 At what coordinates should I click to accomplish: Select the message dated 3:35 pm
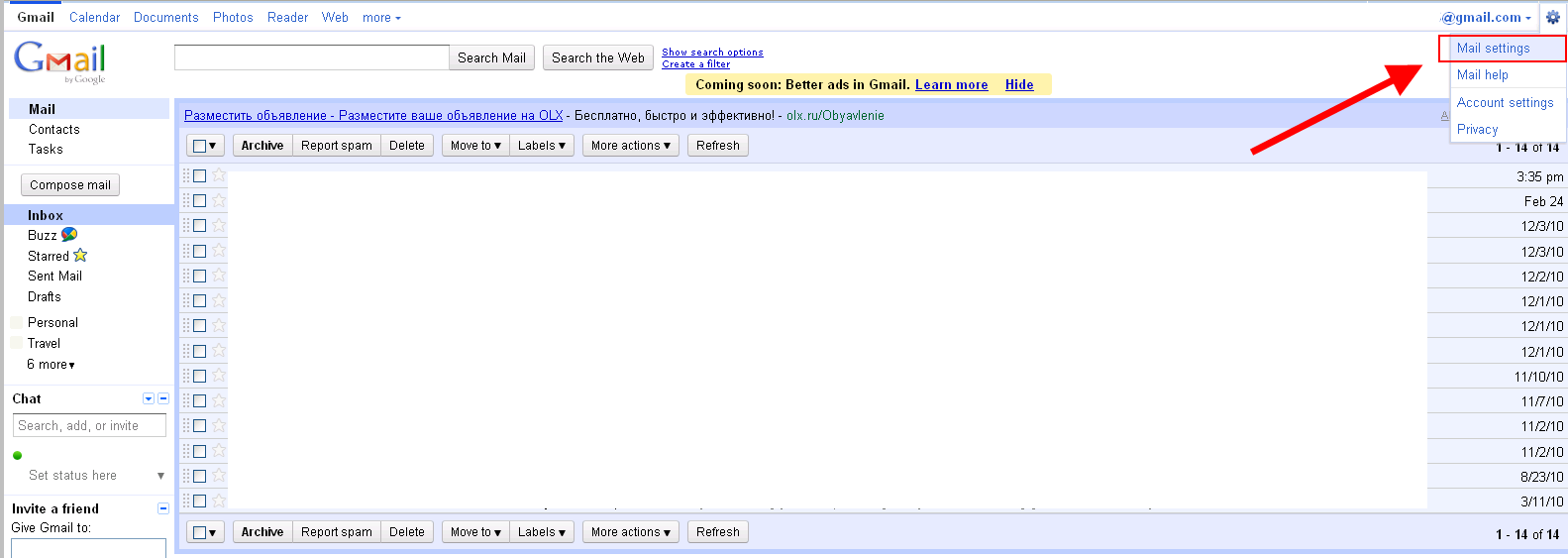click(199, 175)
